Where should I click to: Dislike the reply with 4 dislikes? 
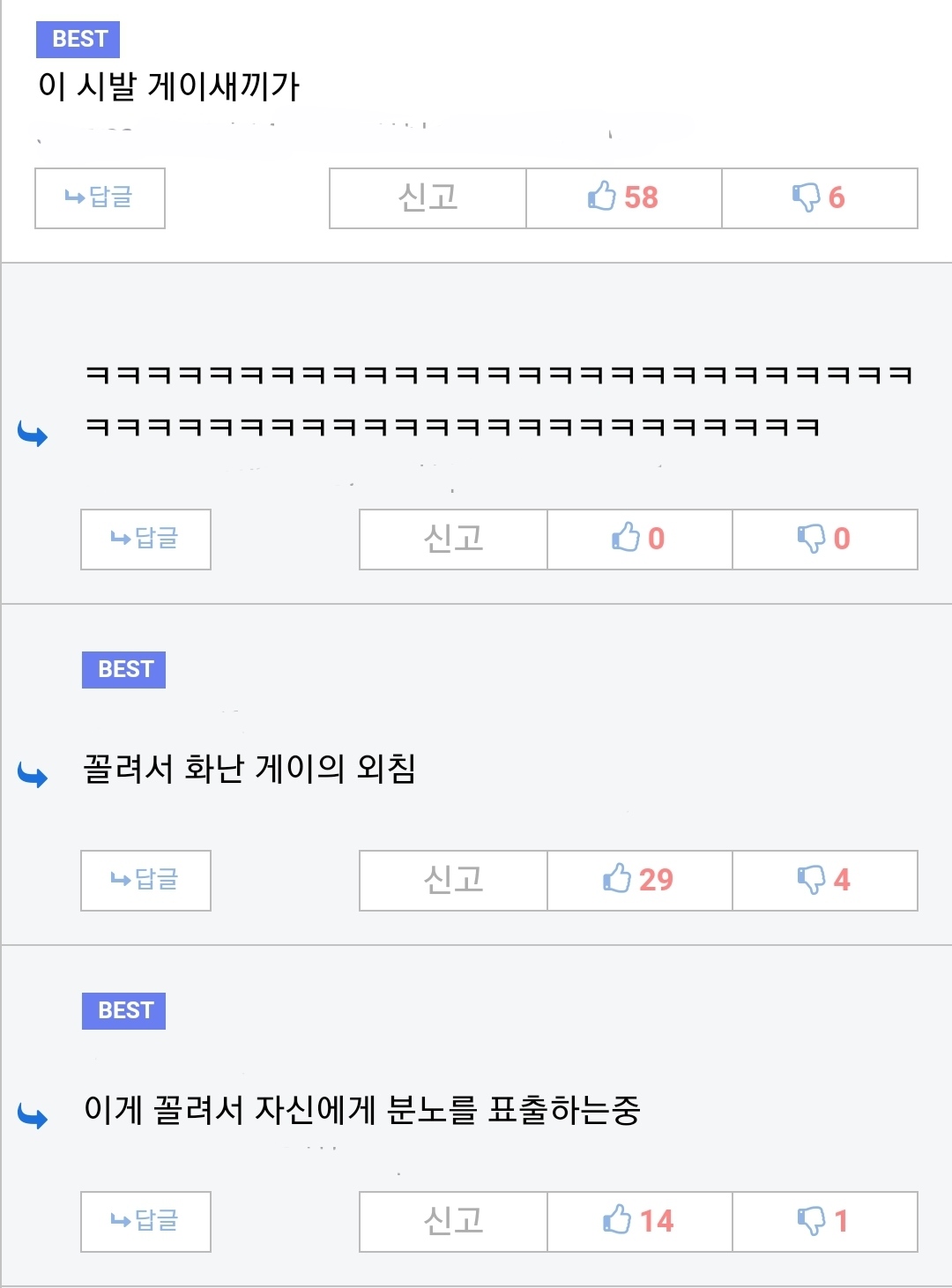coord(824,880)
